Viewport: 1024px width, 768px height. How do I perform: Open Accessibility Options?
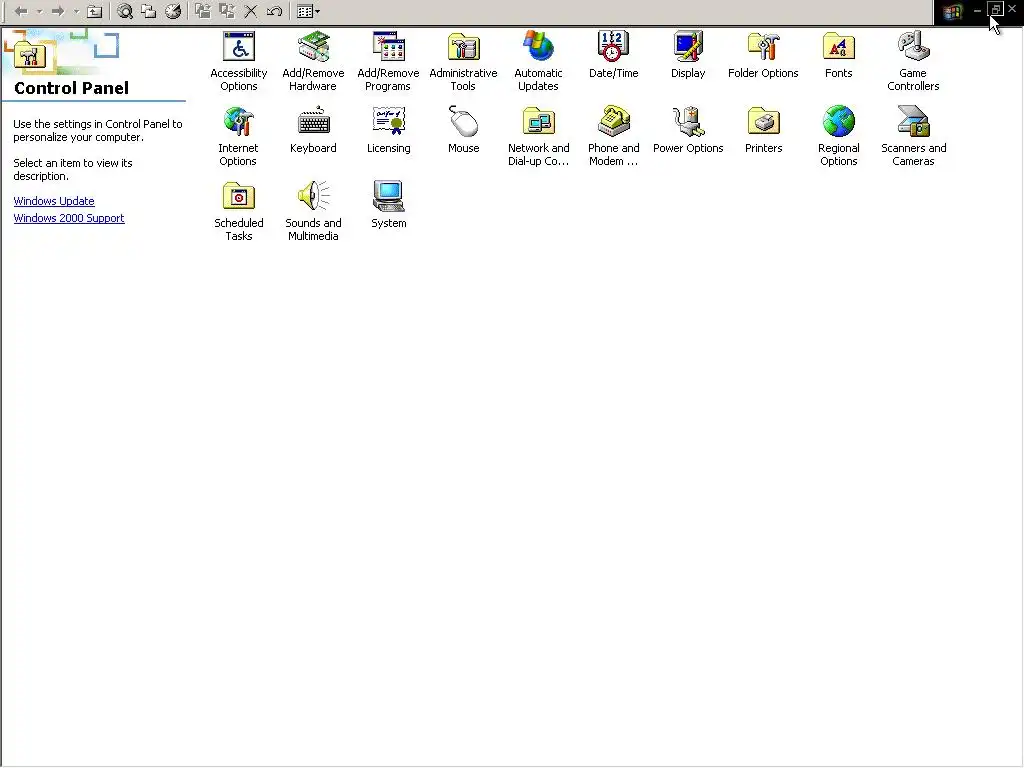[238, 61]
